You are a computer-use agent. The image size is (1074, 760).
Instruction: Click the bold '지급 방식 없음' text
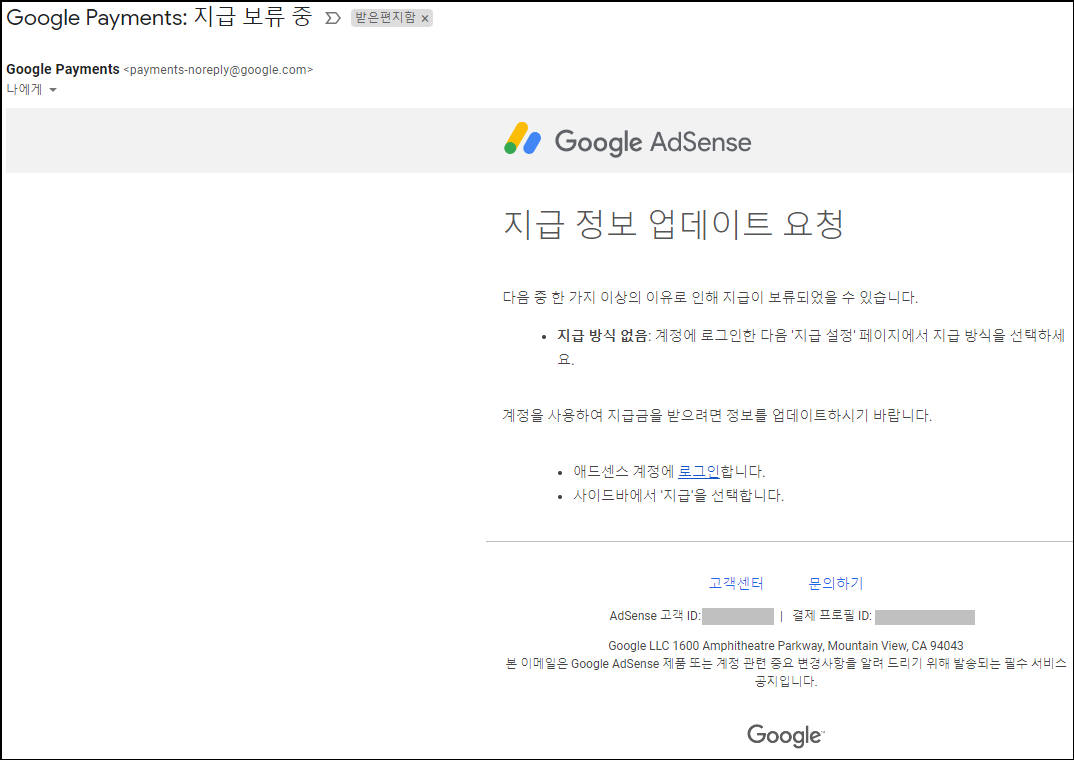602,335
